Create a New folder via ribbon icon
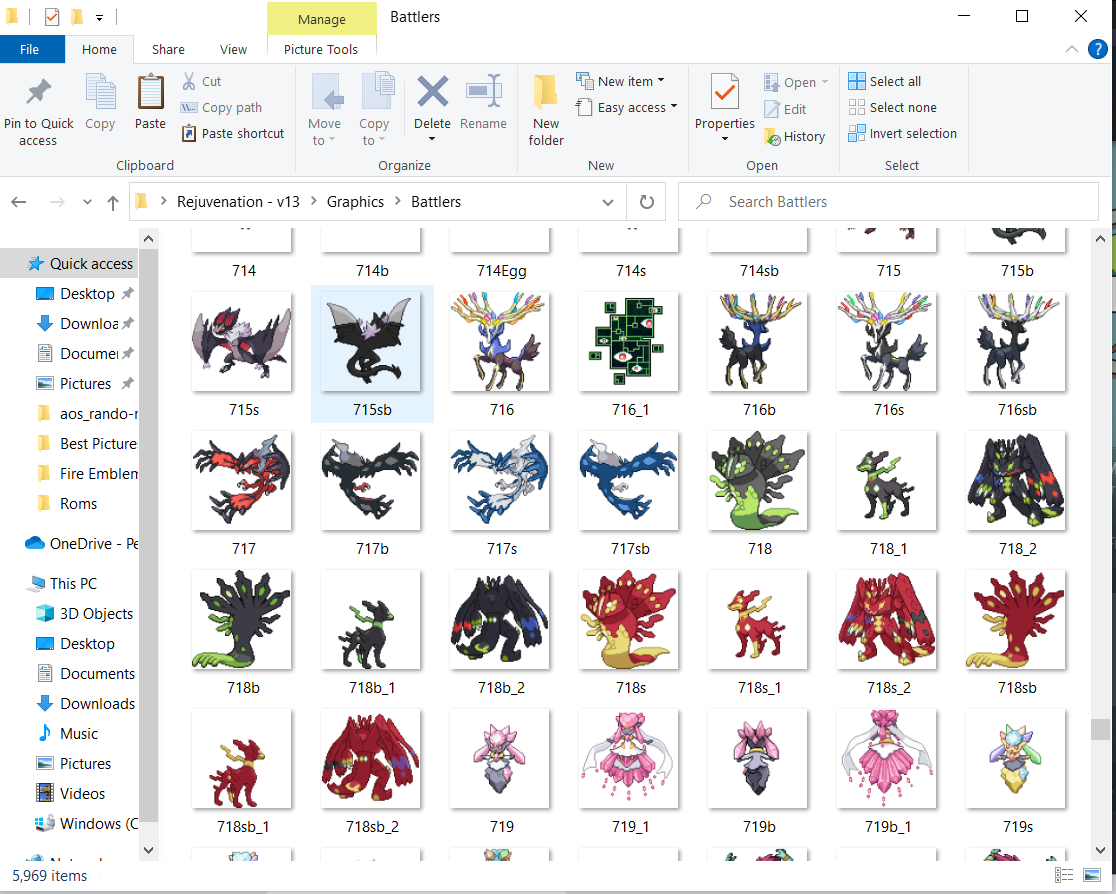Viewport: 1116px width, 894px height. pos(545,92)
